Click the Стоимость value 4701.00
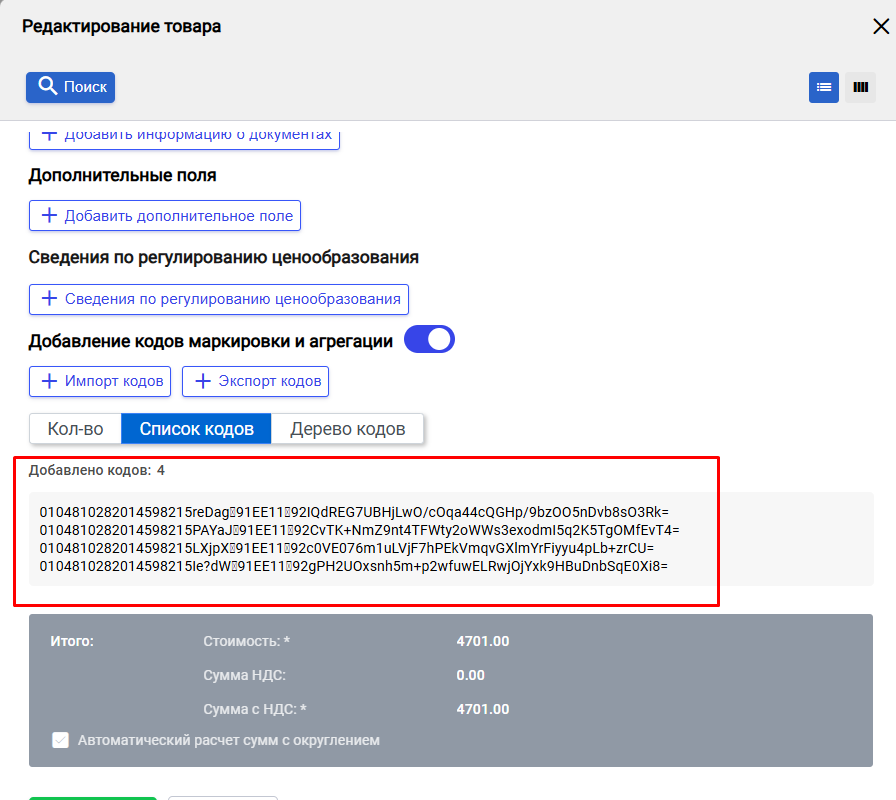 point(483,641)
